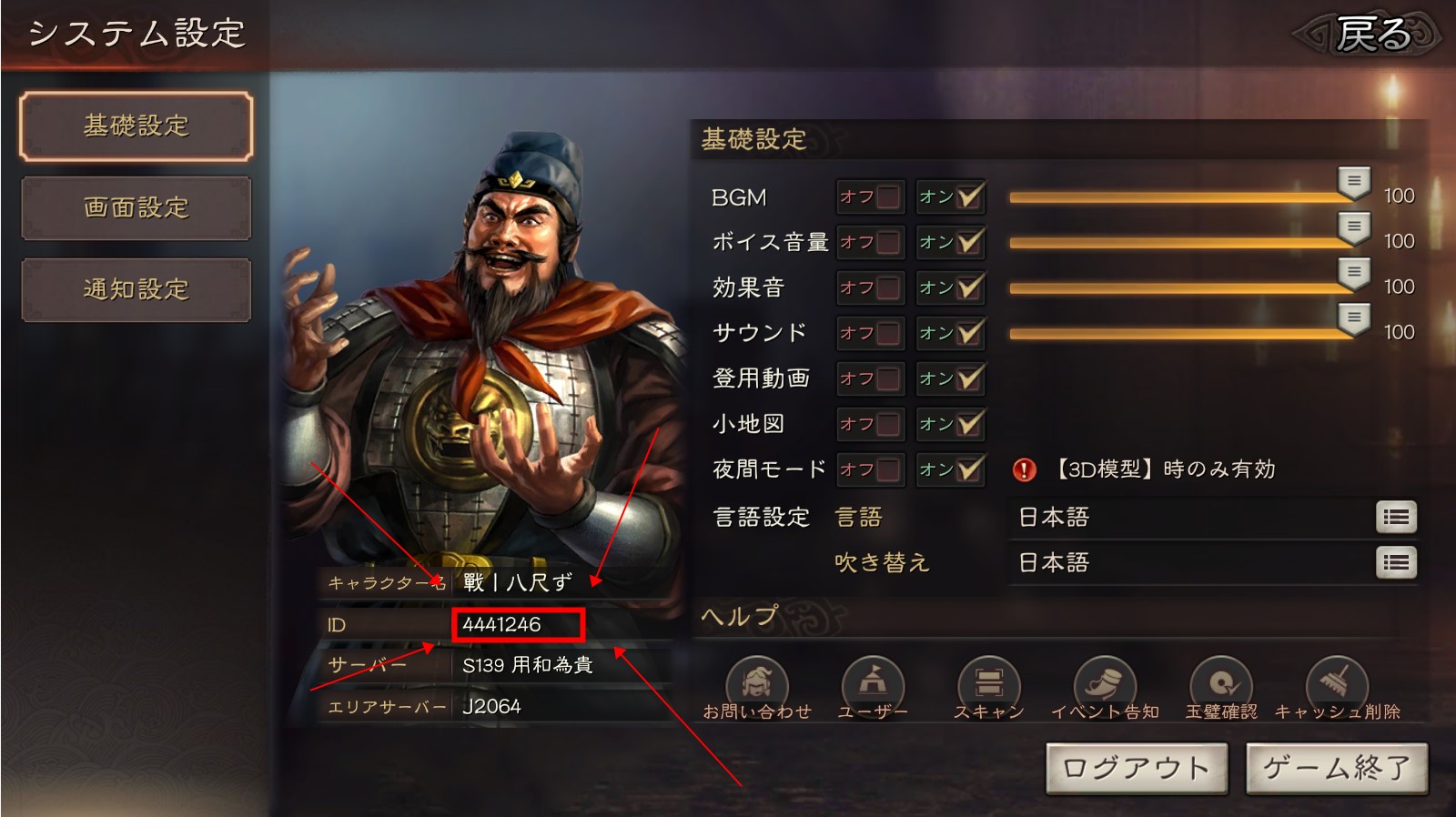Open the スキャン scan icon
This screenshot has height=817, width=1456.
click(988, 683)
